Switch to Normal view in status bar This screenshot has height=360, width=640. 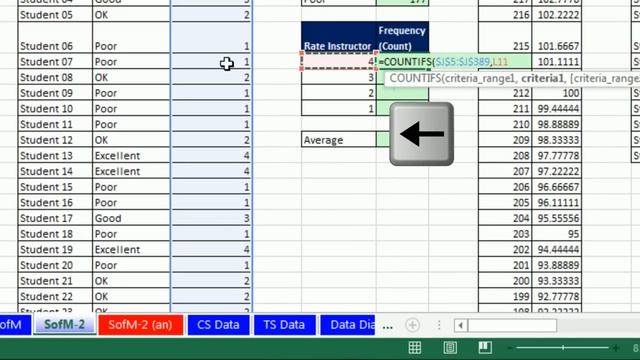coord(415,347)
